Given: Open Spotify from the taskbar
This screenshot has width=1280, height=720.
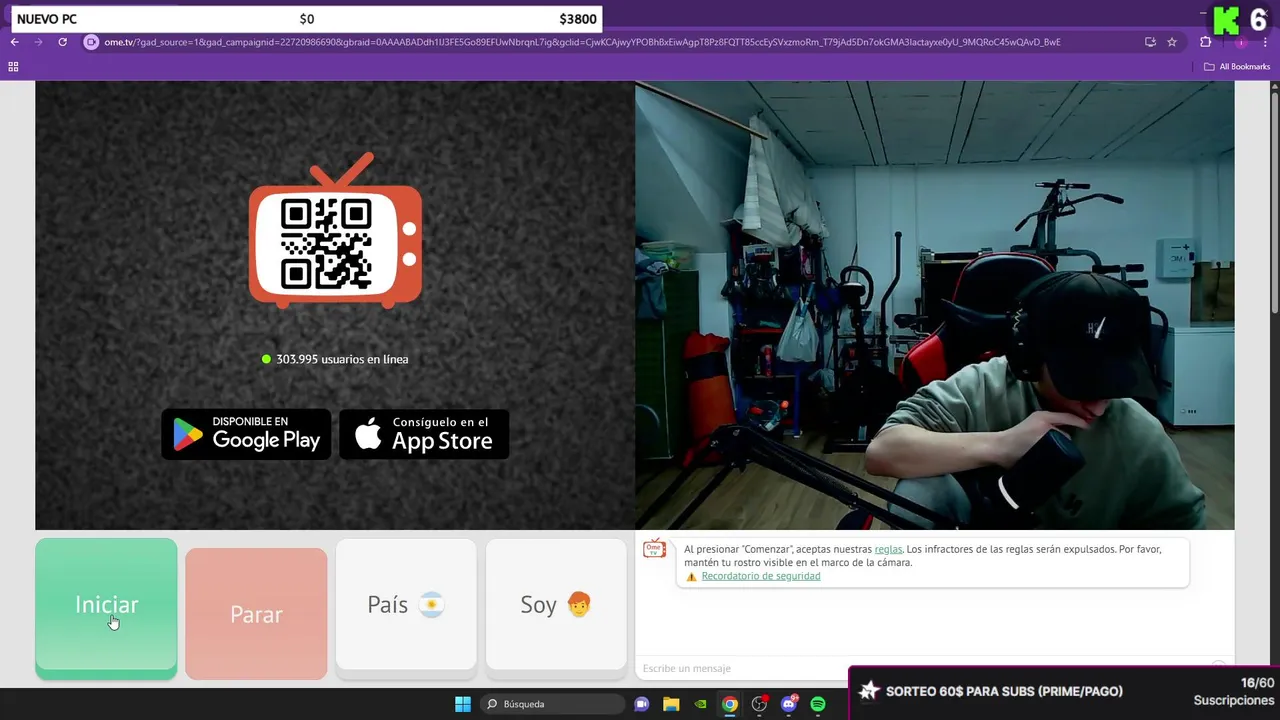Looking at the screenshot, I should pyautogui.click(x=818, y=704).
